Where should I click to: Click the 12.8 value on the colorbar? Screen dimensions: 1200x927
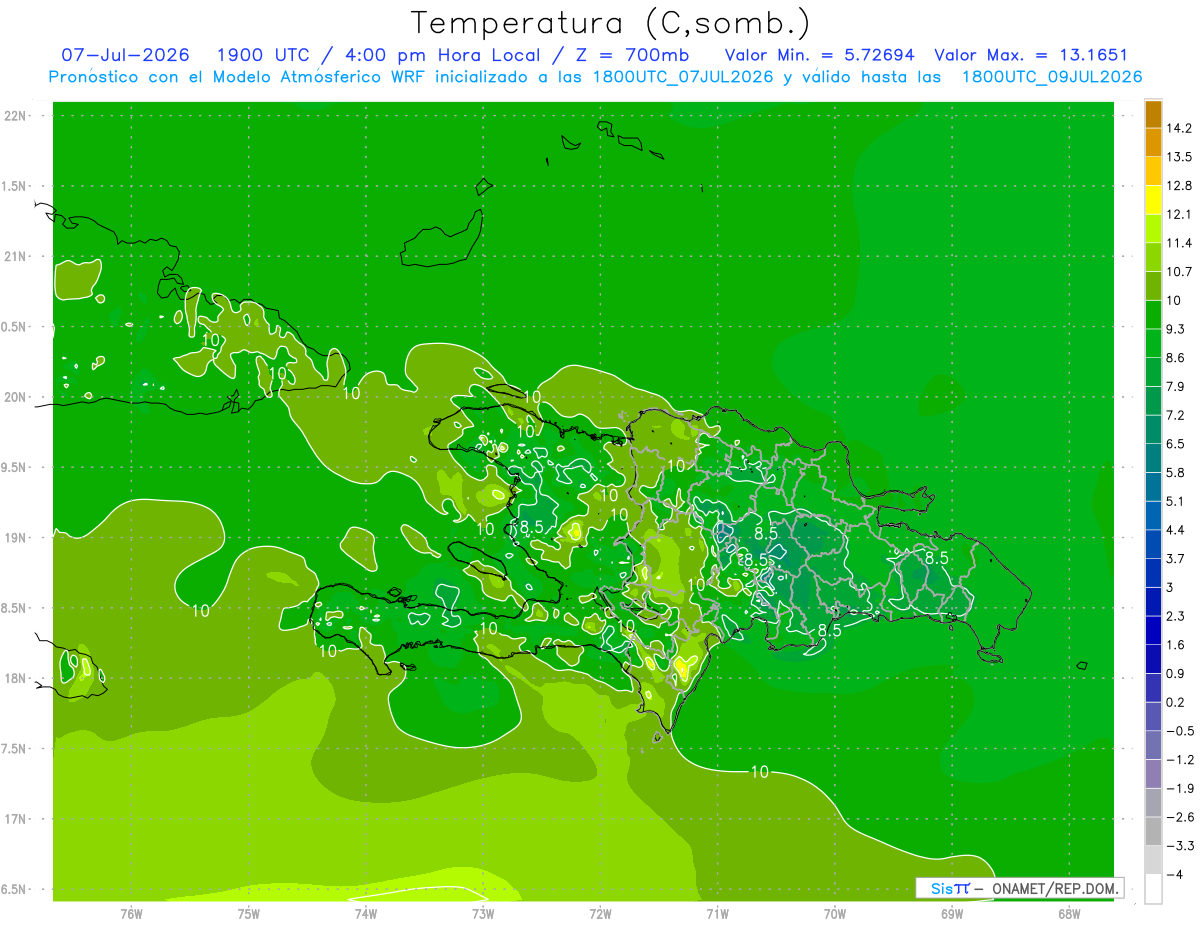[x=1179, y=186]
